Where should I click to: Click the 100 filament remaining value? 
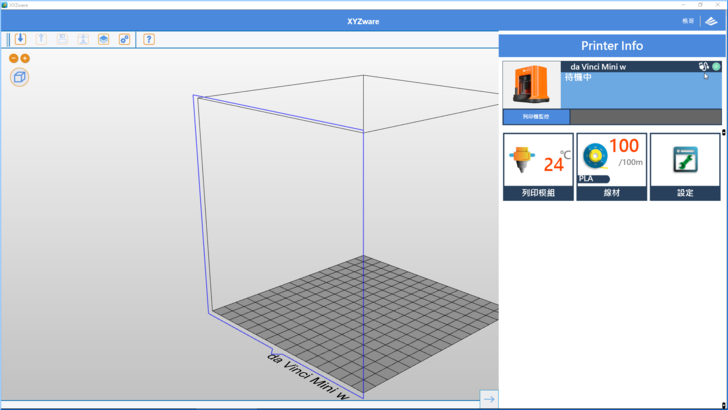[624, 146]
